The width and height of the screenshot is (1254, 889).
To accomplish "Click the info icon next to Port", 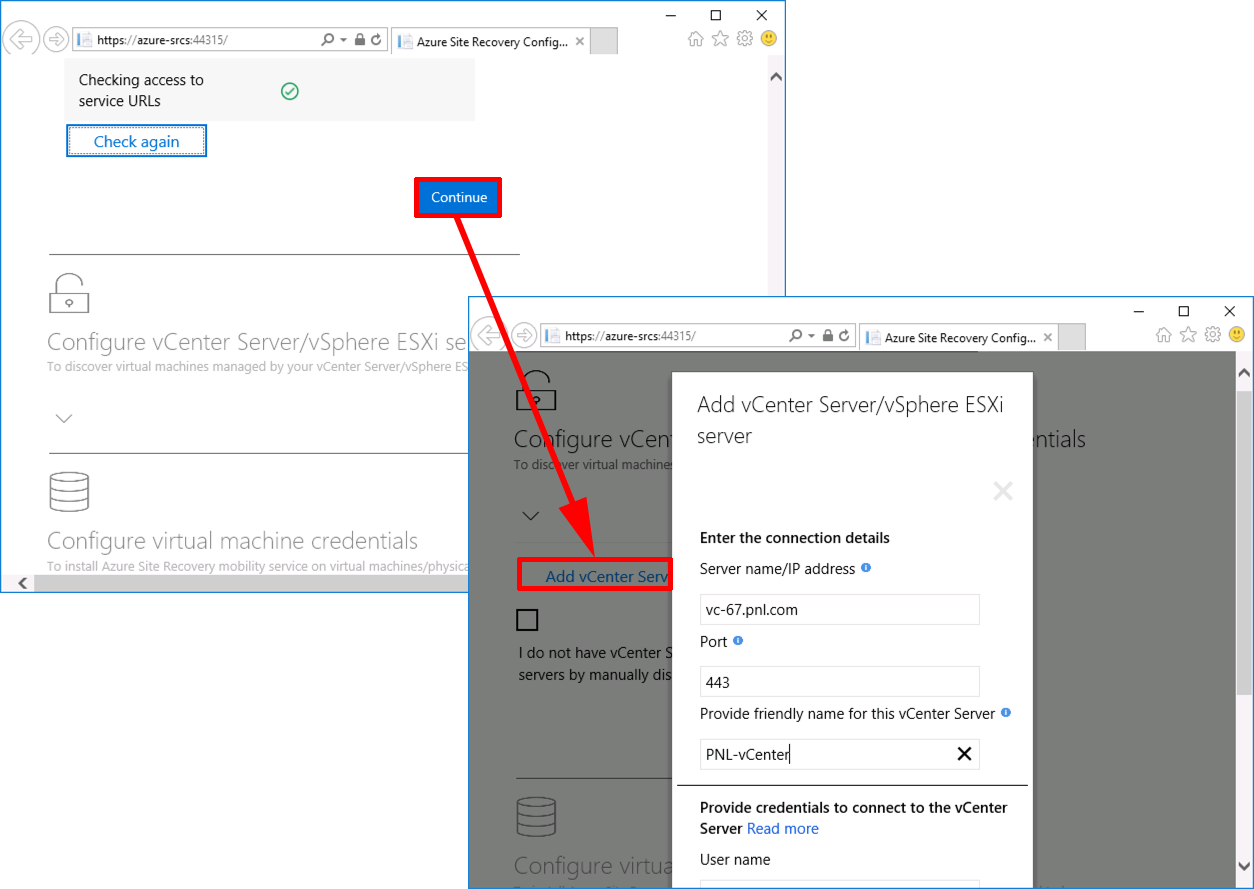I will click(x=738, y=640).
